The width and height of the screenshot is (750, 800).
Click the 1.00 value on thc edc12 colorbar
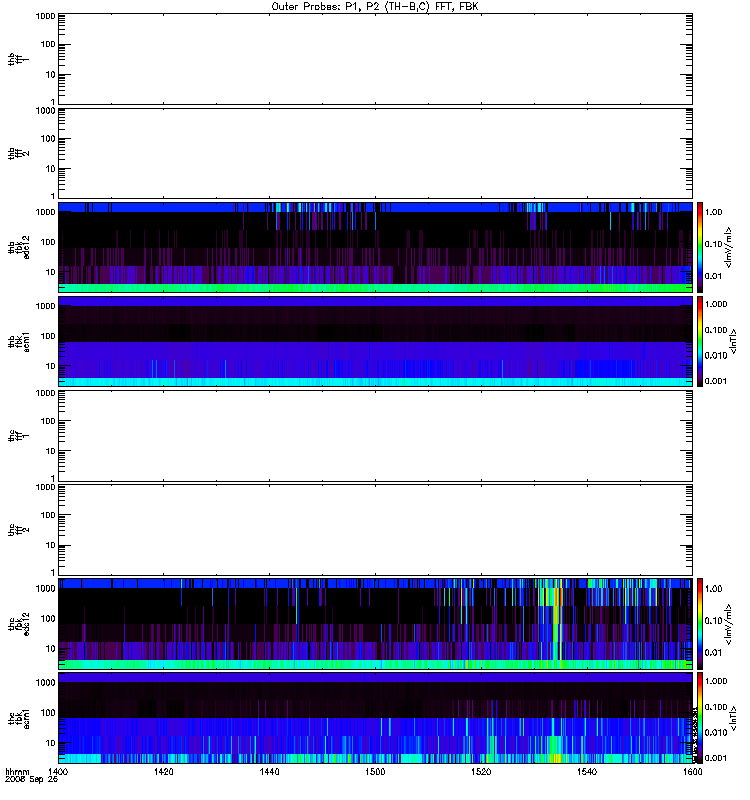click(x=714, y=588)
